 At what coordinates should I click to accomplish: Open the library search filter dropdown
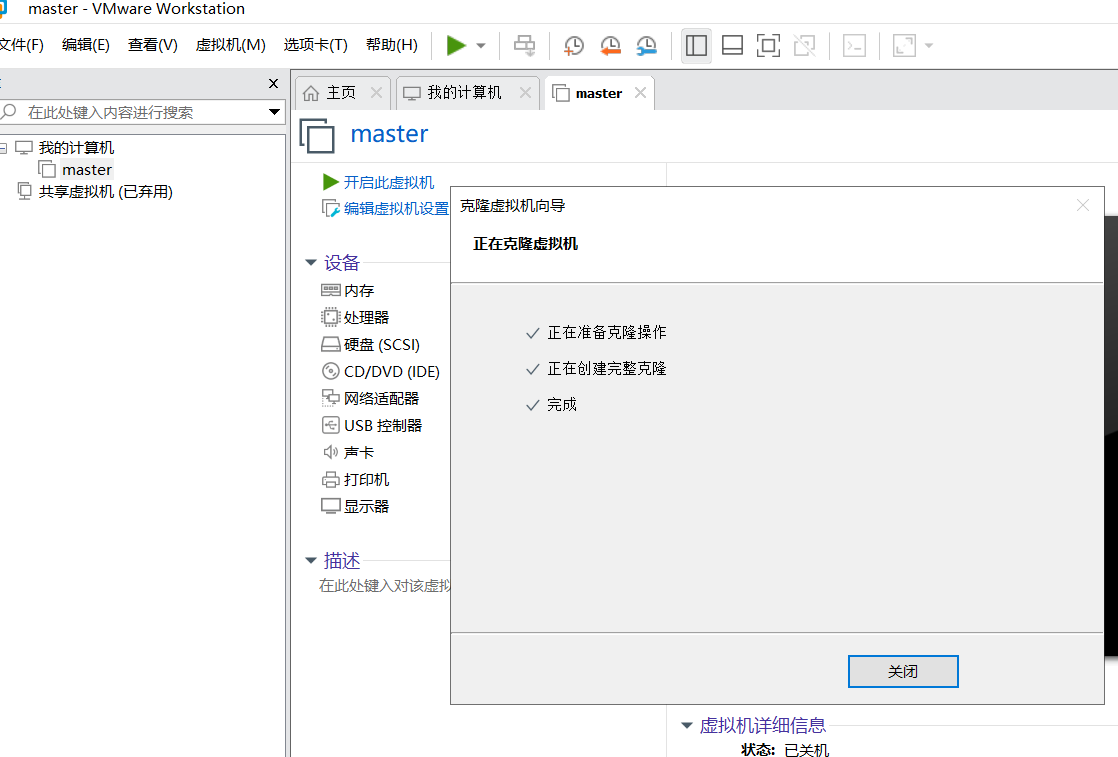coord(275,112)
